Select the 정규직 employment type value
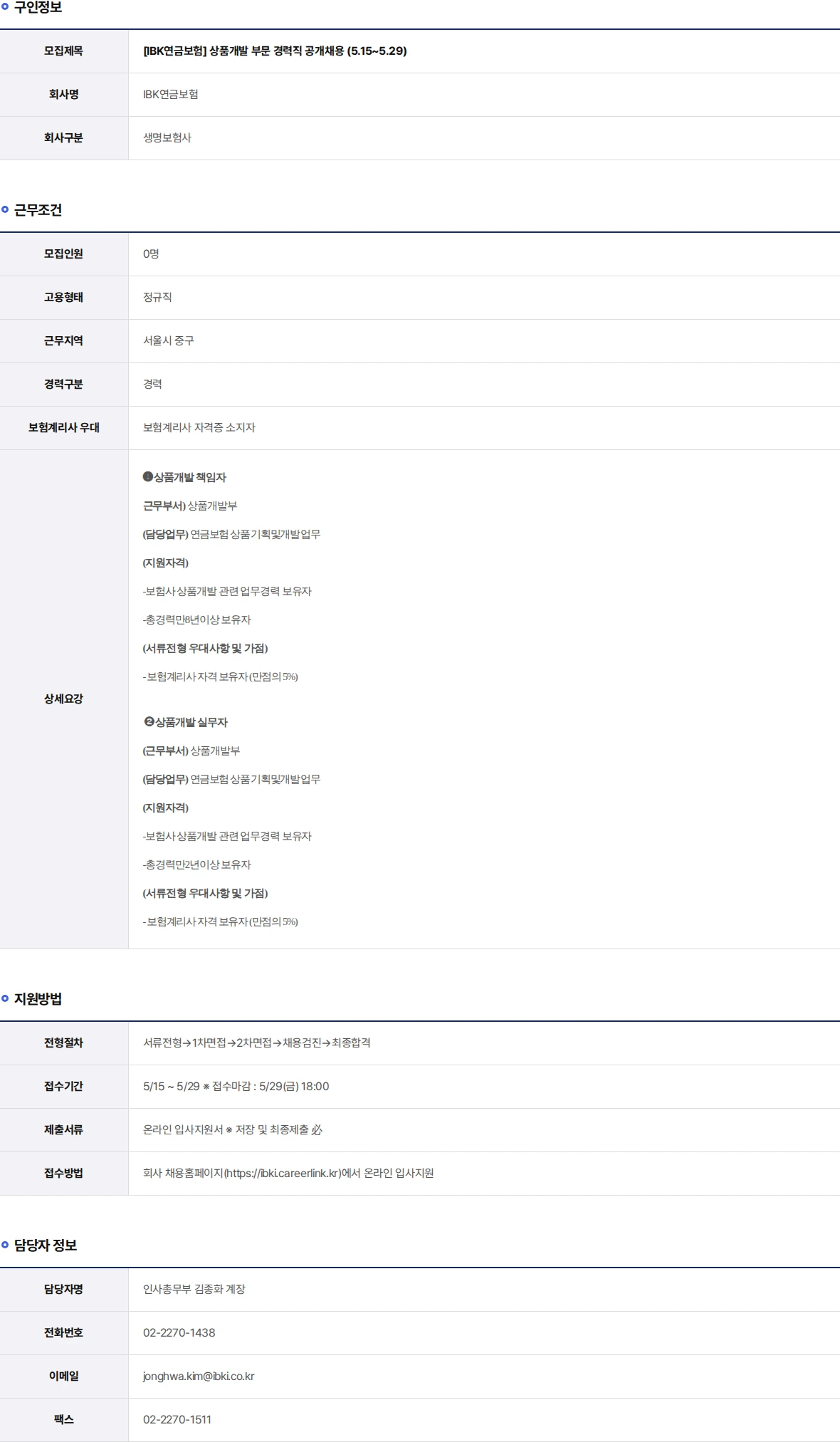 [157, 298]
